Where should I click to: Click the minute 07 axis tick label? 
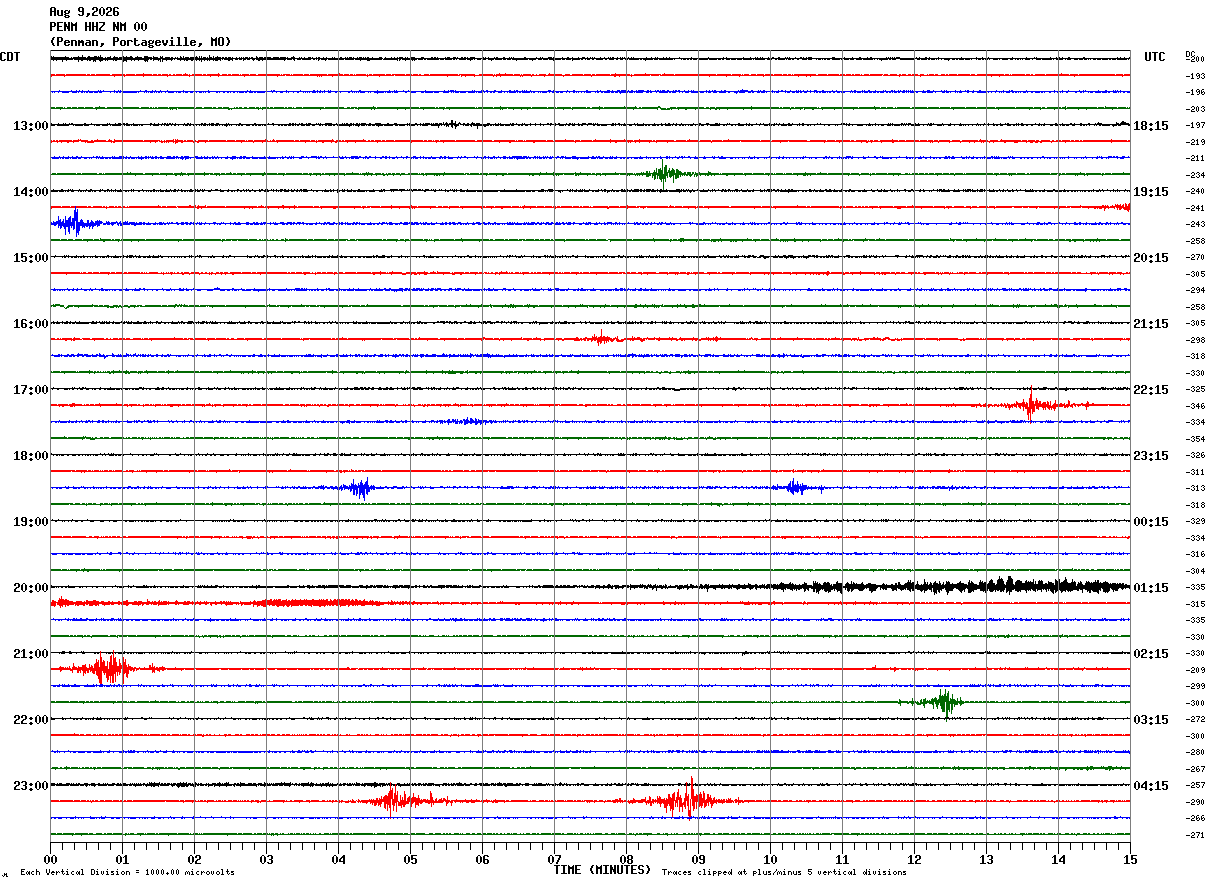point(554,859)
